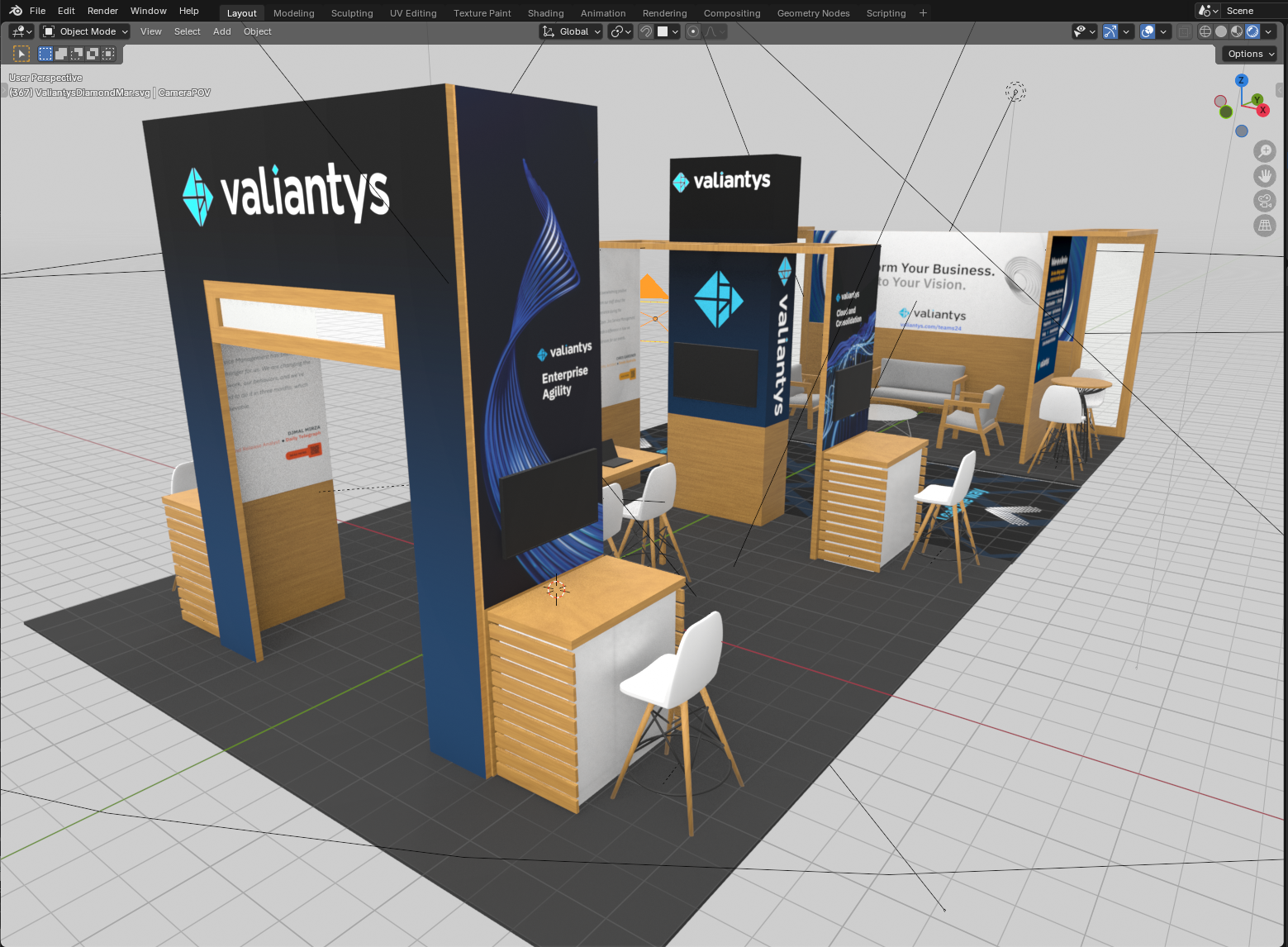
Task: Toggle the show overlays button
Action: coord(1148,31)
